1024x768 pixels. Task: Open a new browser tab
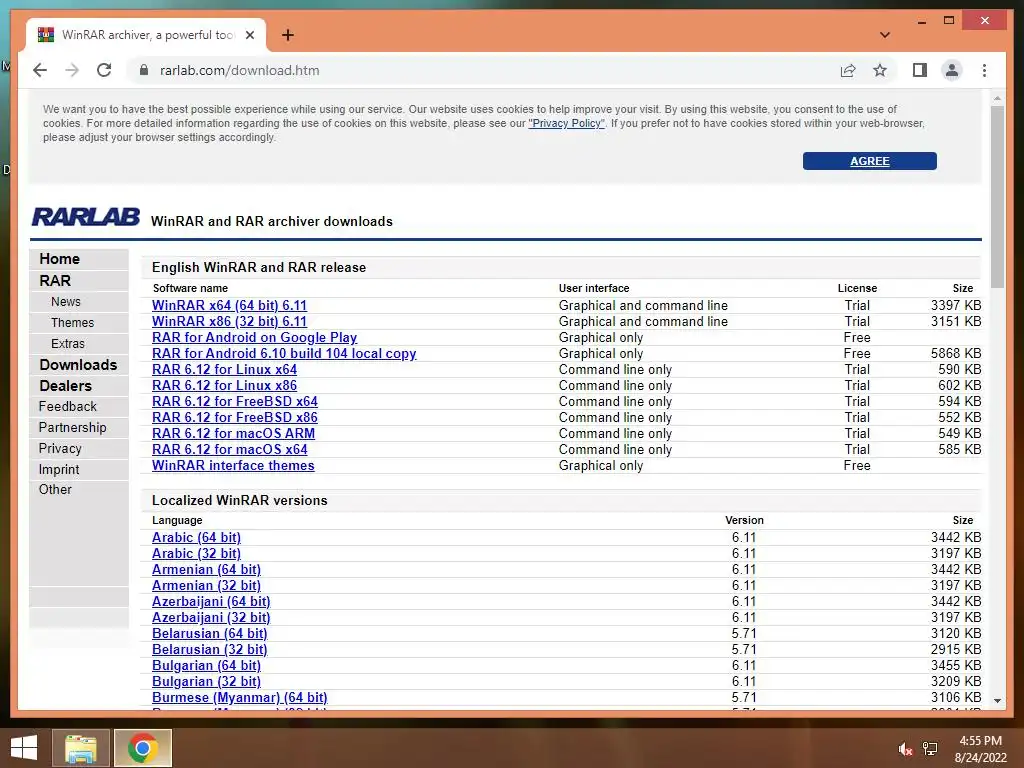[288, 35]
